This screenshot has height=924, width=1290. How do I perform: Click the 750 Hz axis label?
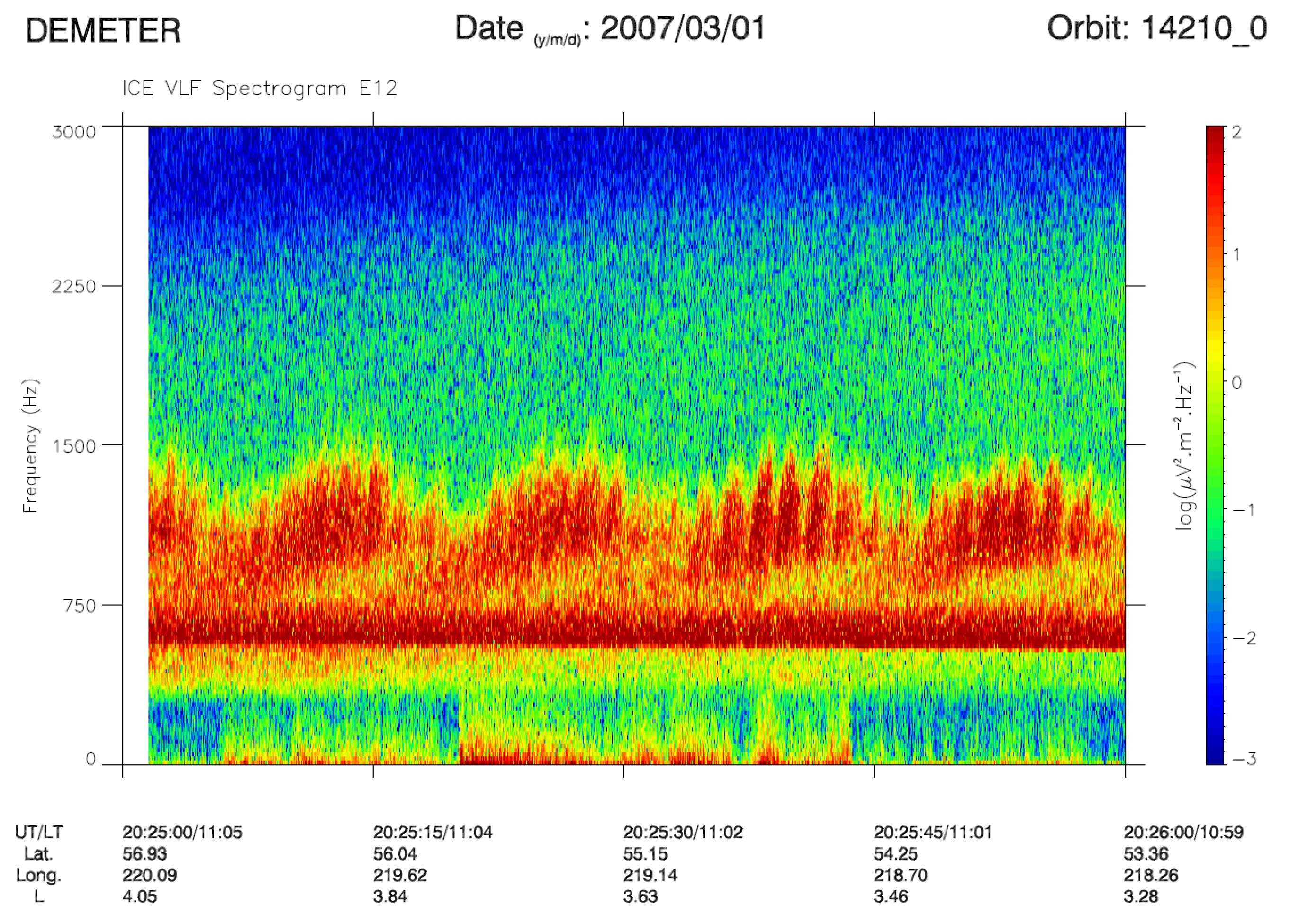[x=79, y=606]
